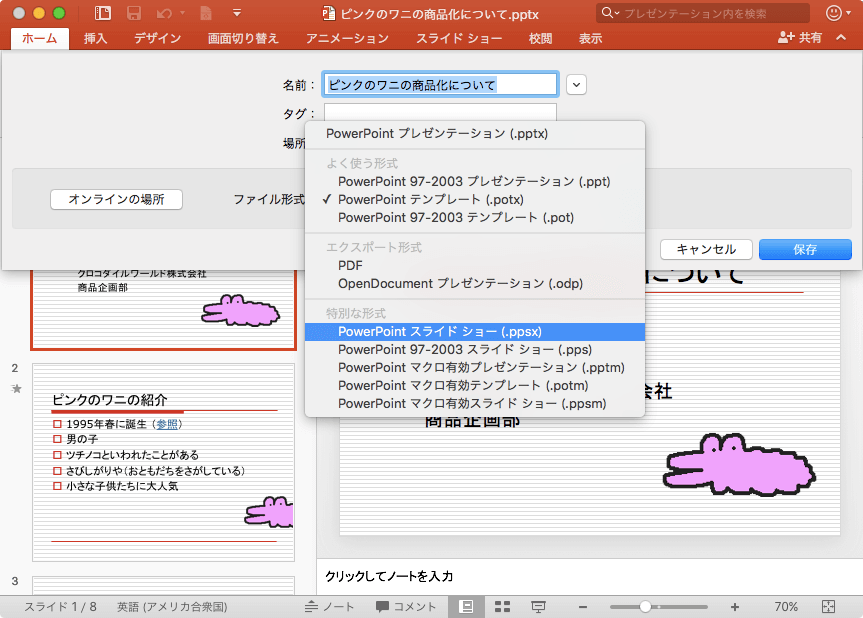
Task: Select checked PowerPoint テンプレート (.potx) option
Action: point(474,200)
